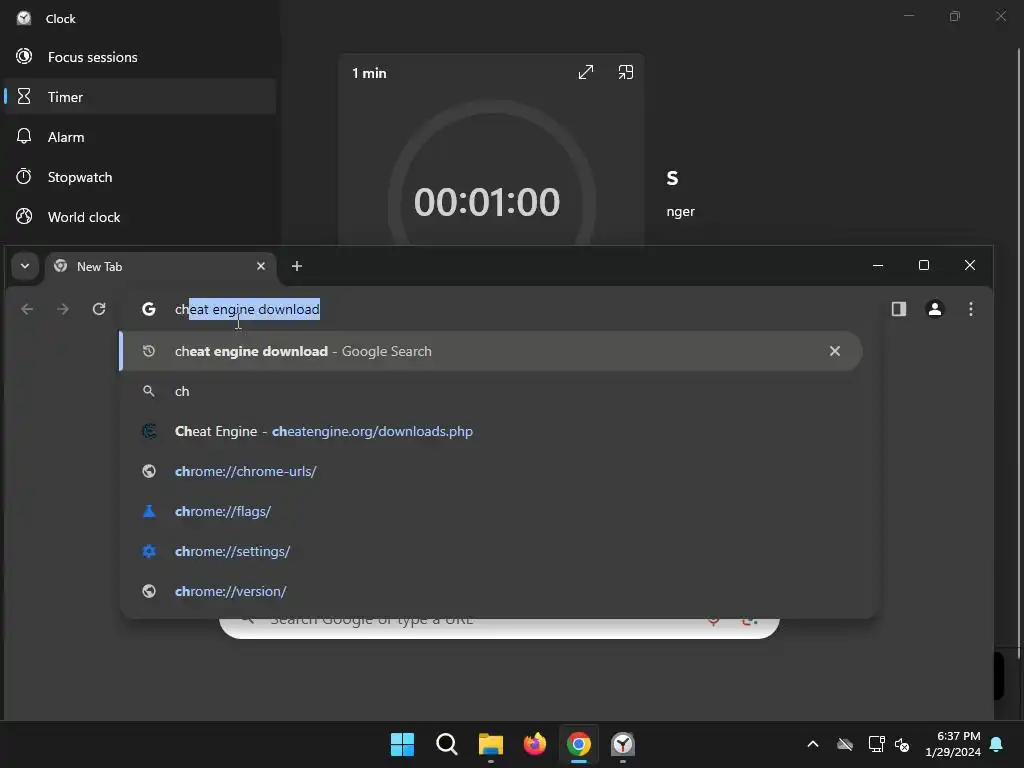Click the 00:01:00 timer display
1024x768 pixels.
coord(487,202)
